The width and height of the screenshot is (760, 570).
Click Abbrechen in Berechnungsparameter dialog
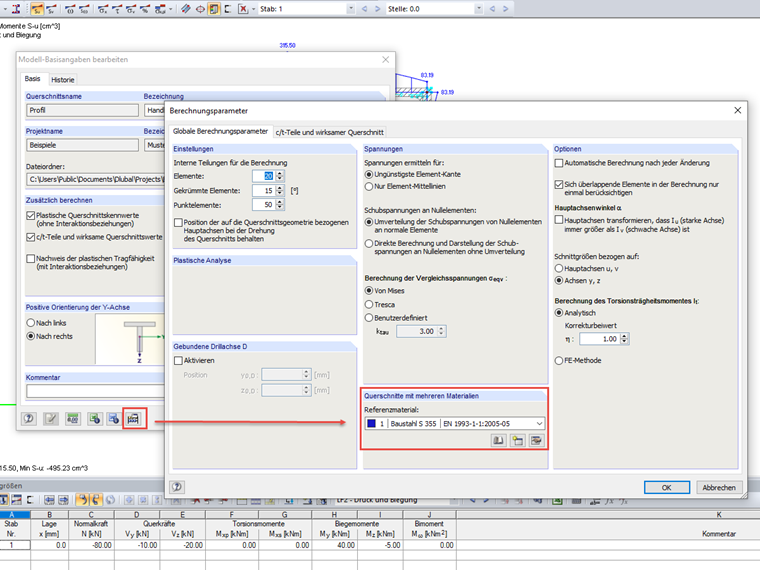[x=719, y=488]
